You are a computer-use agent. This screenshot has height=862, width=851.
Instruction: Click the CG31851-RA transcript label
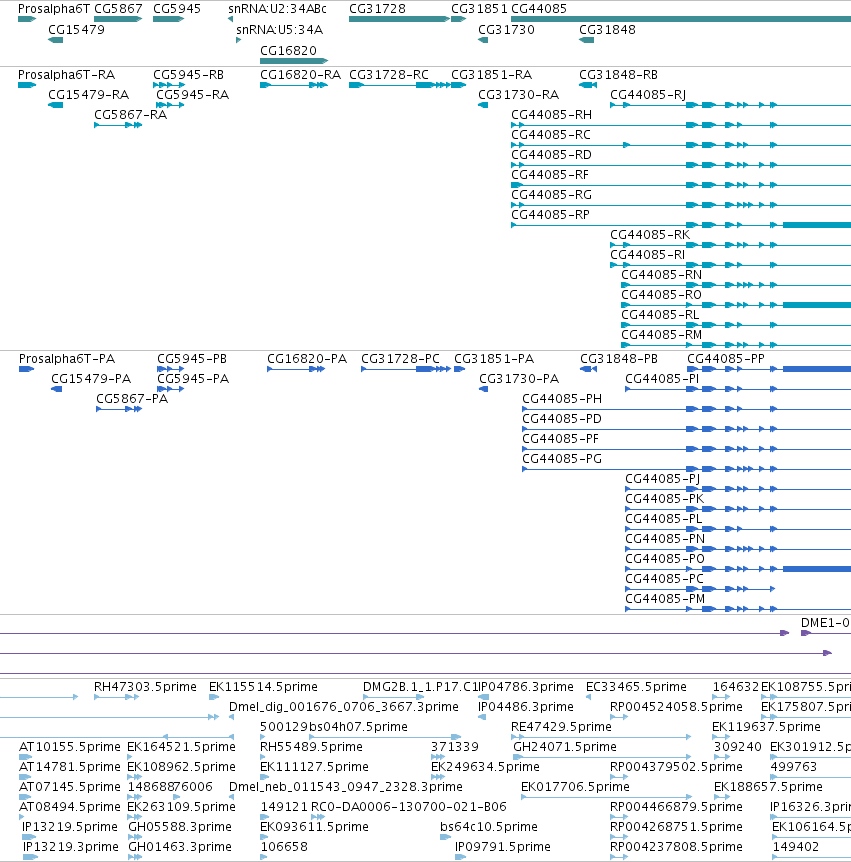point(491,75)
